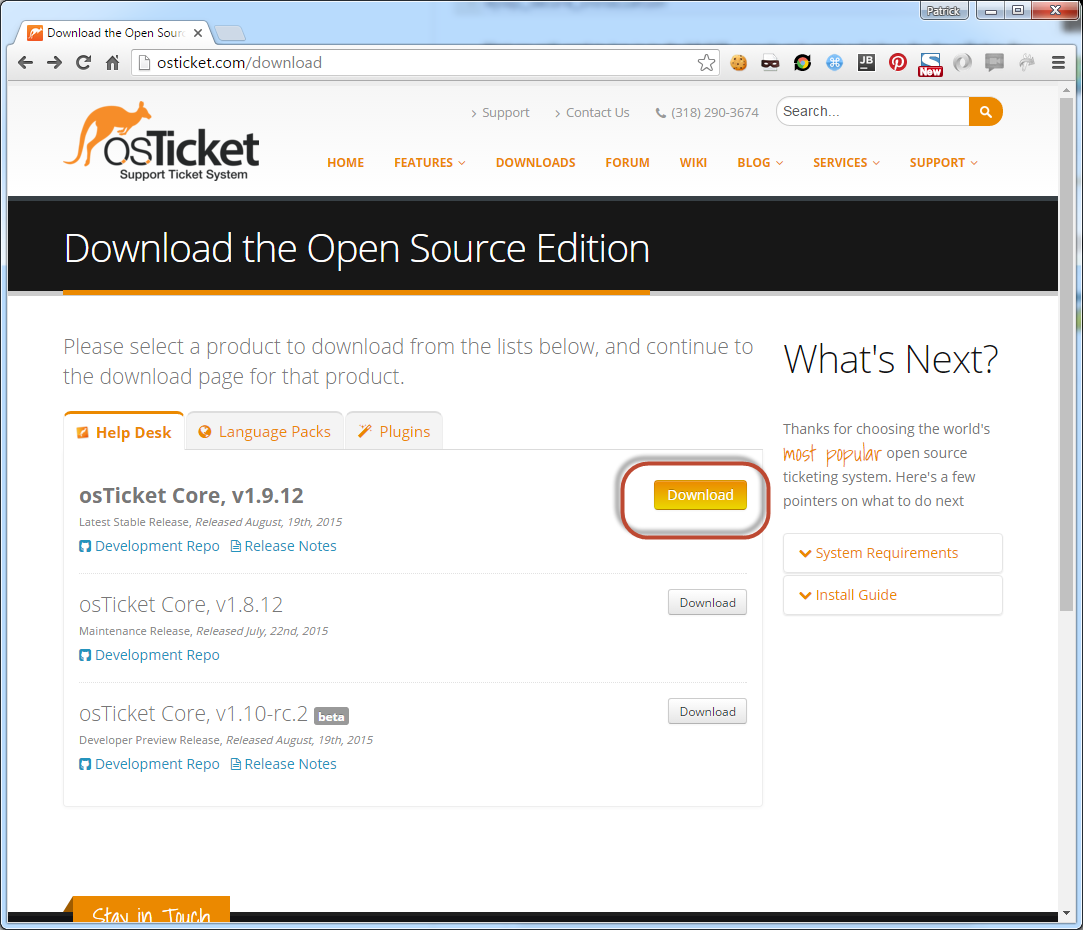
Task: Click the beta badge next to v1.10-rc.2
Action: coord(332,716)
